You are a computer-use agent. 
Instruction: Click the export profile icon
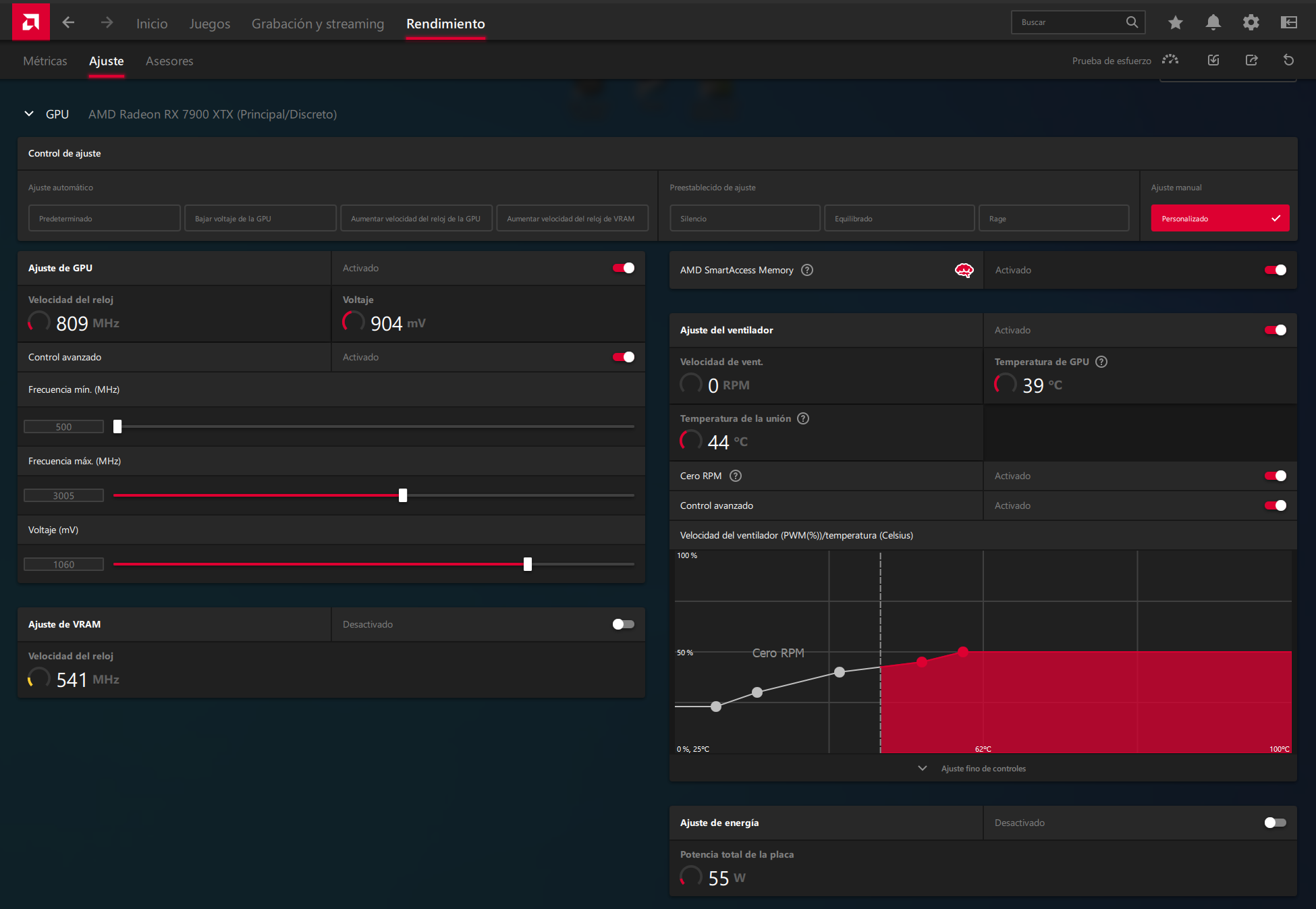pos(1251,60)
